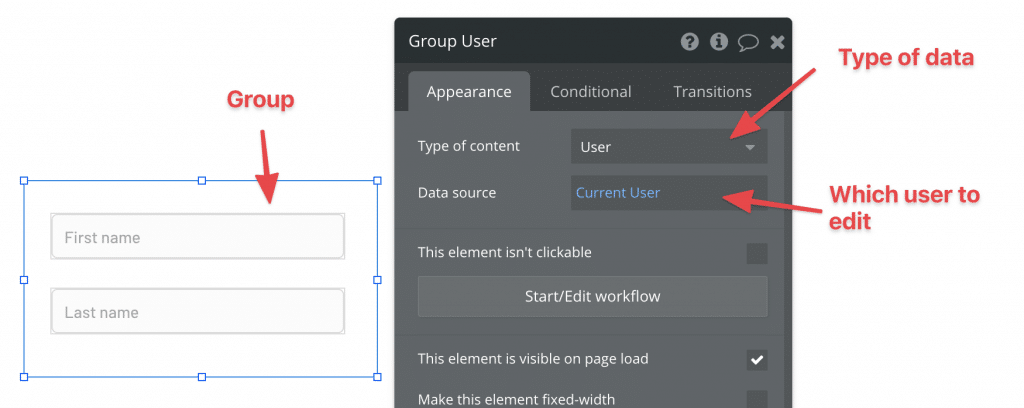Open the comment bubble icon
This screenshot has height=408, width=1024.
point(747,42)
